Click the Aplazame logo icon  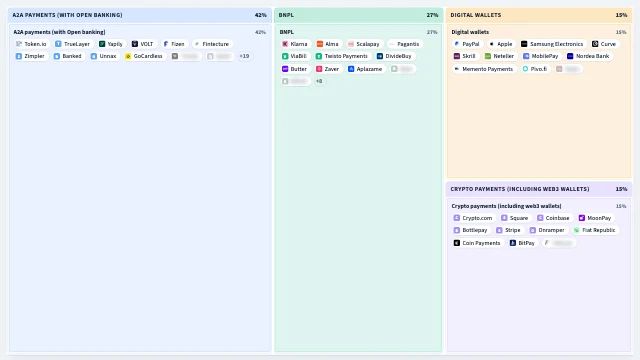tap(351, 69)
